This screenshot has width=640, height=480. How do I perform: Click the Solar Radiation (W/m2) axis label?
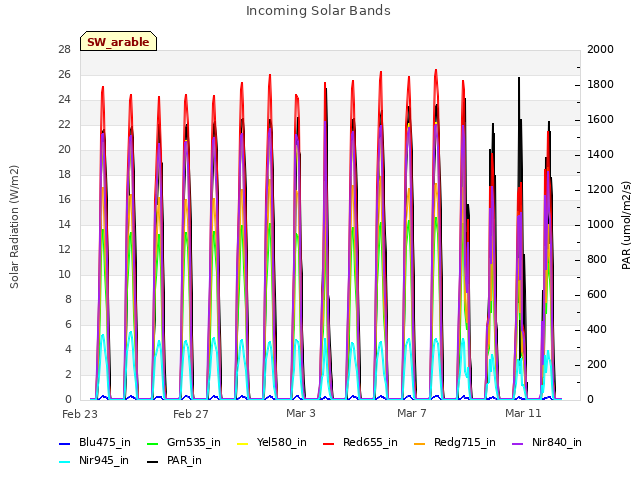[14, 227]
